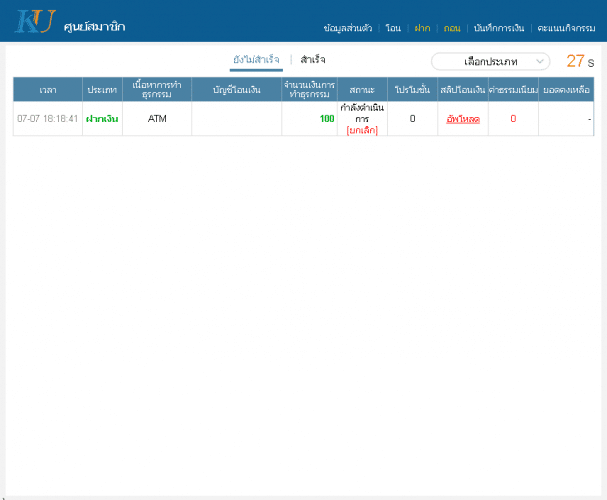Switch to the สำเร็จ tab
This screenshot has width=607, height=500.
pyautogui.click(x=313, y=60)
